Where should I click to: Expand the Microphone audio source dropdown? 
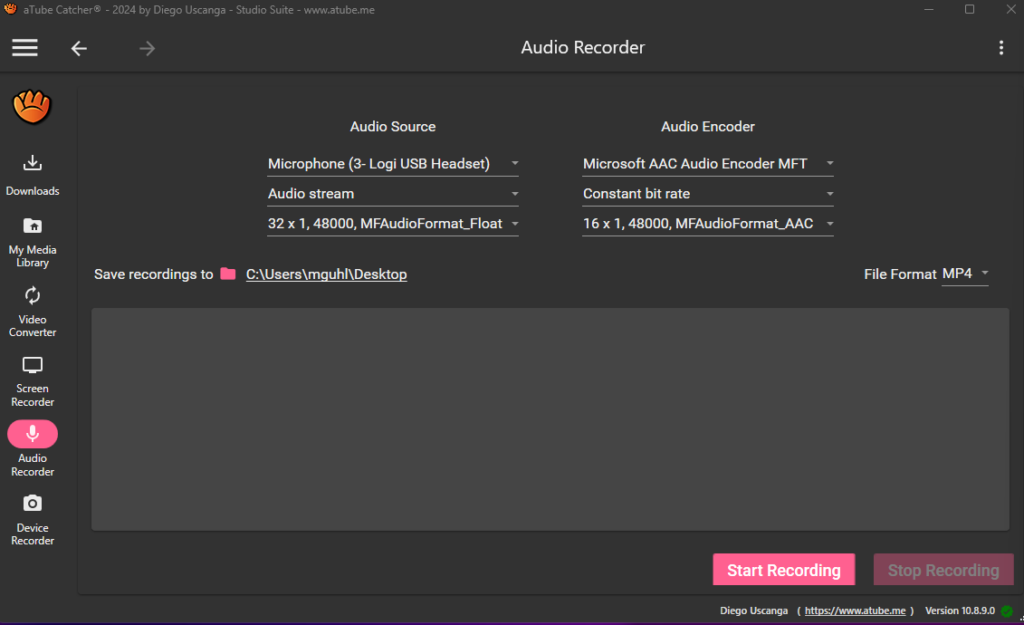click(x=392, y=164)
